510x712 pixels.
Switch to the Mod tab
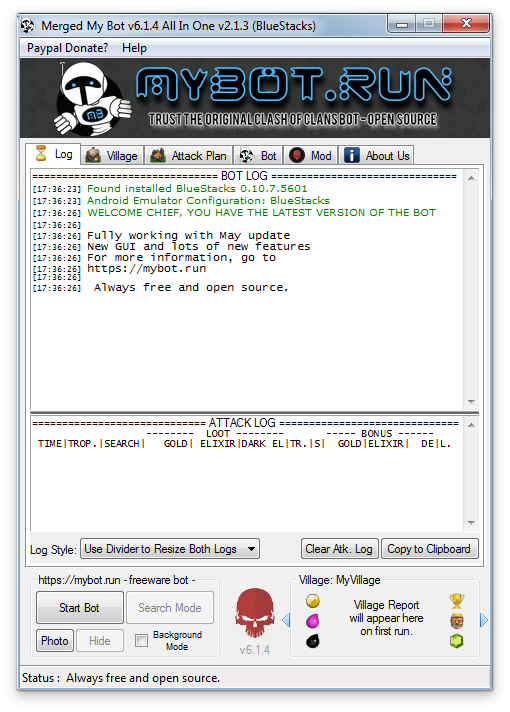point(311,156)
